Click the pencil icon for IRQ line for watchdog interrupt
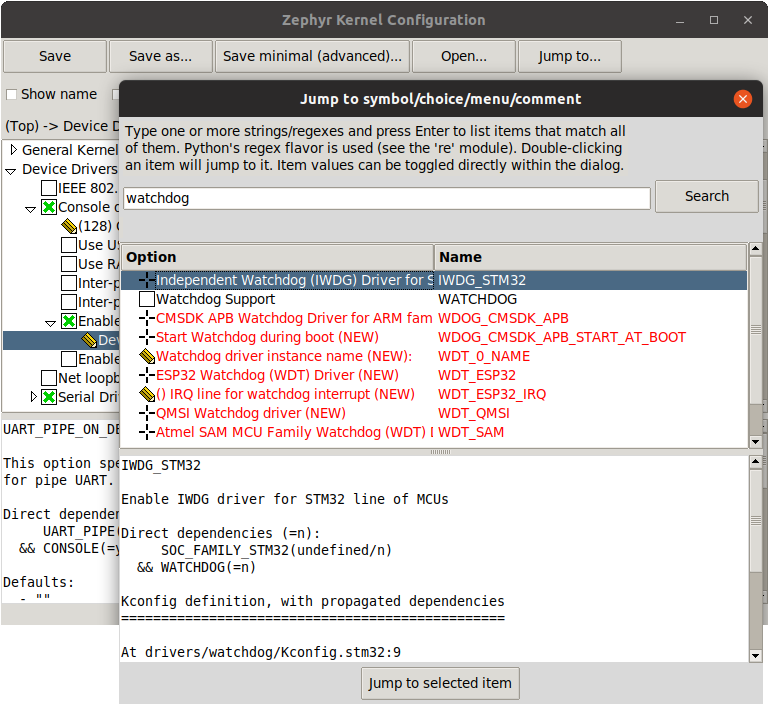 tap(147, 394)
